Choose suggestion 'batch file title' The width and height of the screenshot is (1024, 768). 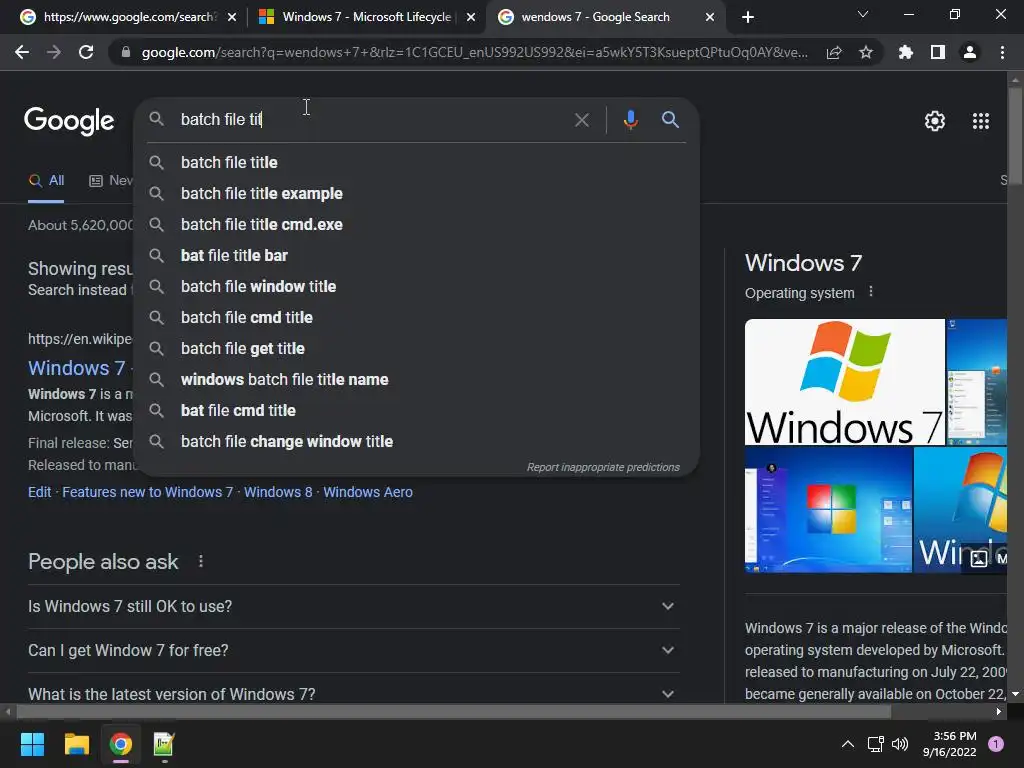coord(417,162)
